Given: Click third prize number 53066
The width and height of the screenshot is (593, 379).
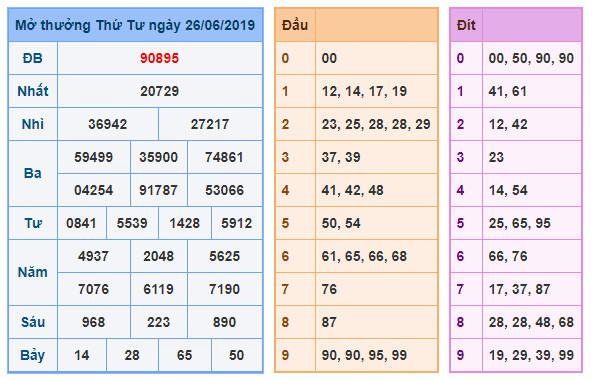Looking at the screenshot, I should [224, 190].
